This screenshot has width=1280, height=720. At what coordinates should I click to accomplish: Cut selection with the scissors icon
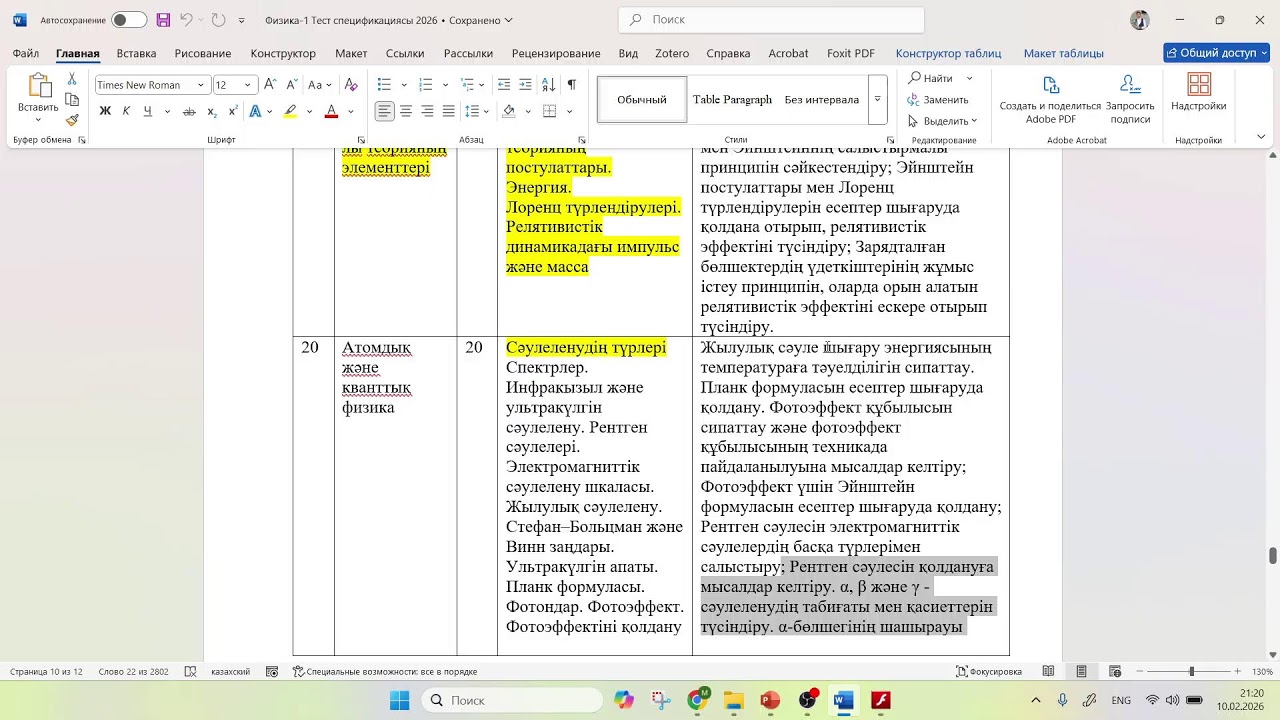pyautogui.click(x=72, y=79)
